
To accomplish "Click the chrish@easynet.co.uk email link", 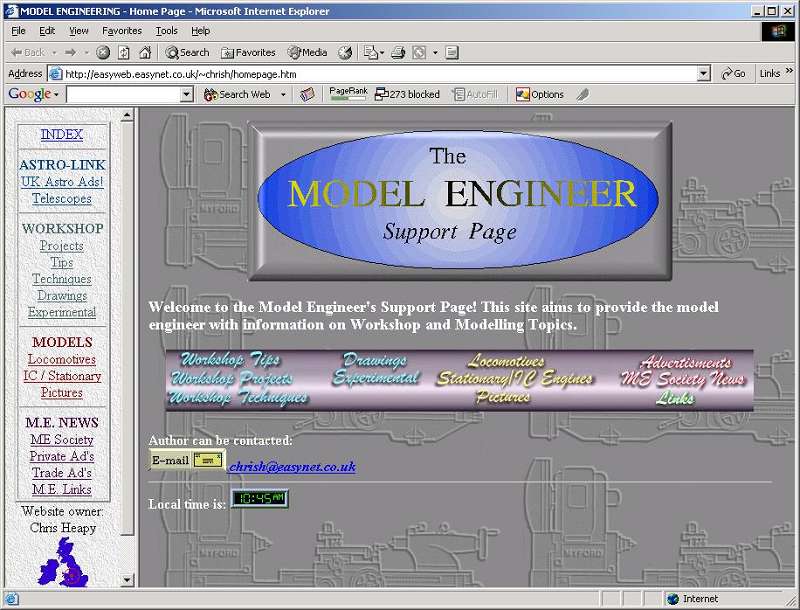I will (292, 466).
